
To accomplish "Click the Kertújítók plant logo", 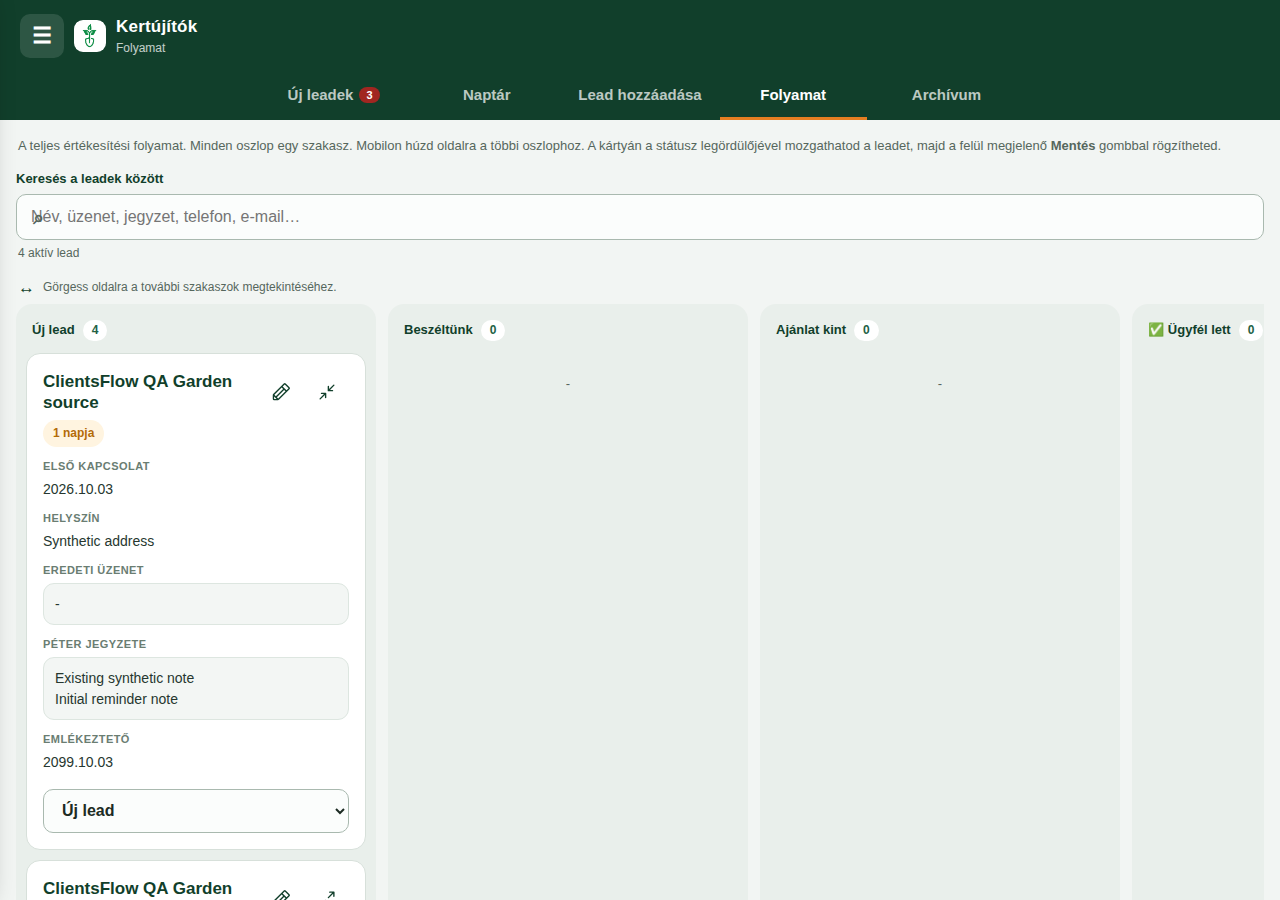I will [x=90, y=36].
